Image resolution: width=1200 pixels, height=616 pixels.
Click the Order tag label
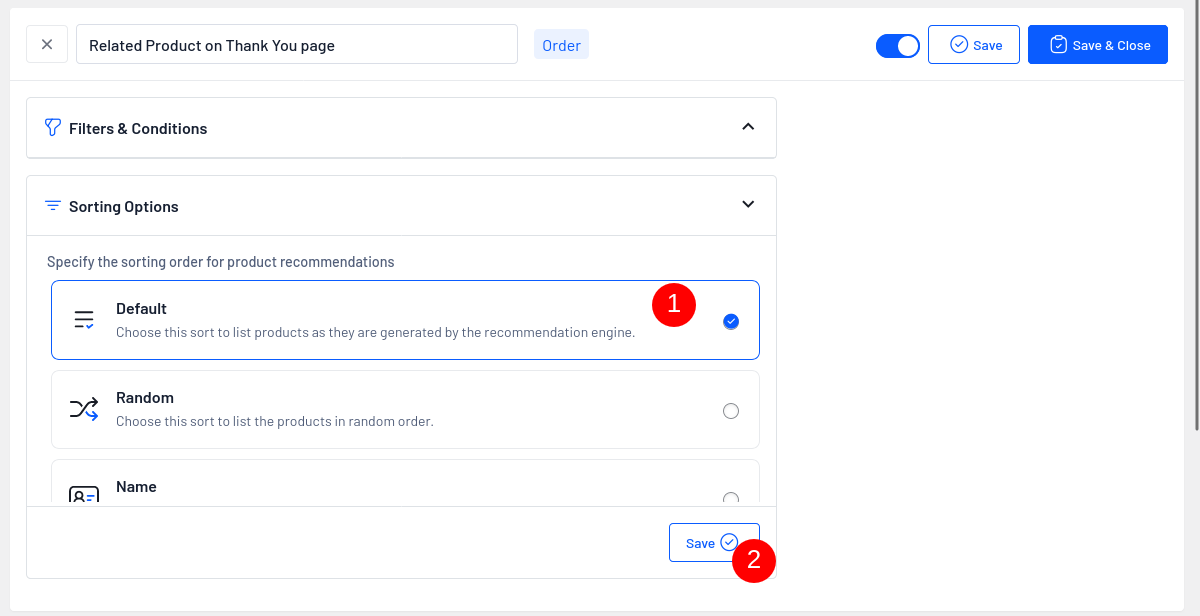tap(561, 45)
